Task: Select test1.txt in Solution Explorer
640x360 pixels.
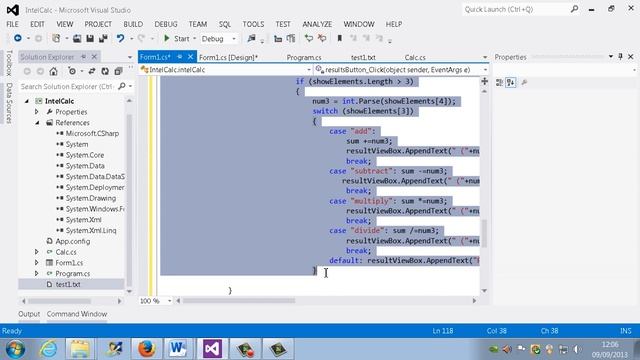Action: click(68, 284)
